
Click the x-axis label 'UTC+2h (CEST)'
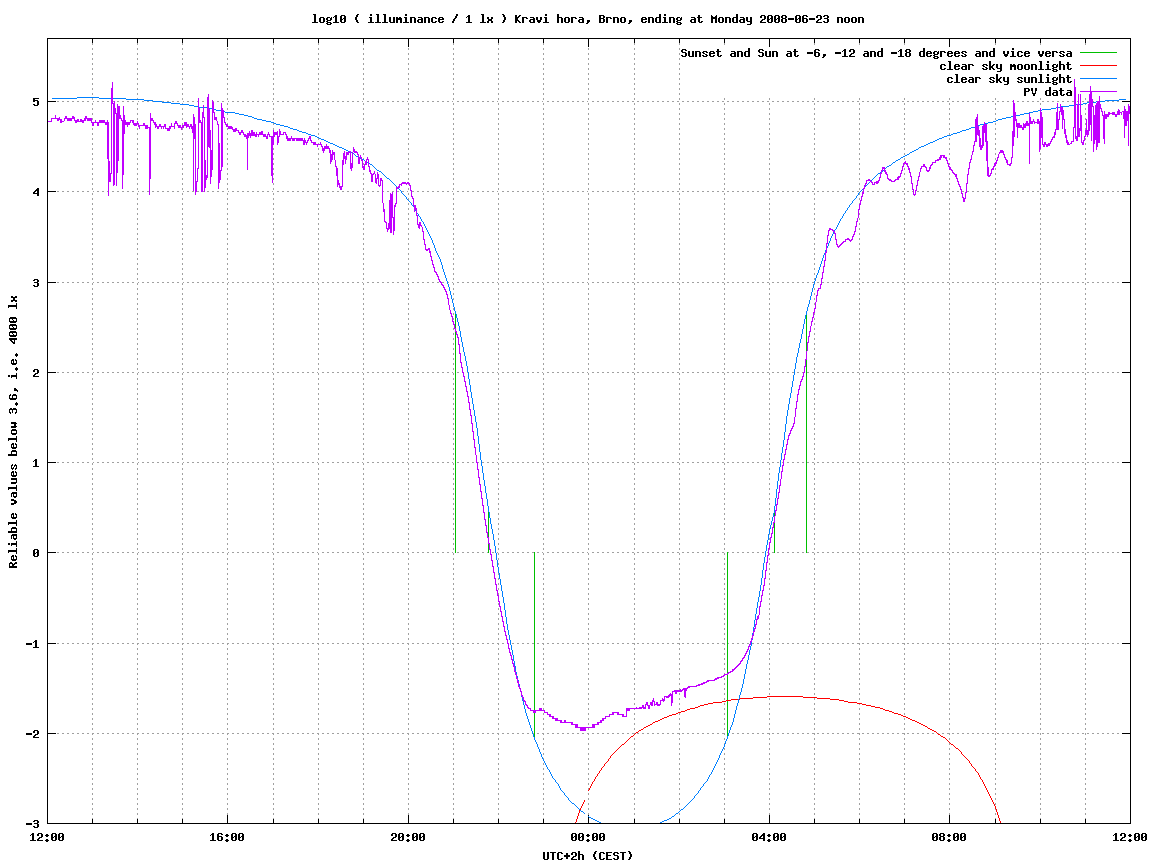587,855
